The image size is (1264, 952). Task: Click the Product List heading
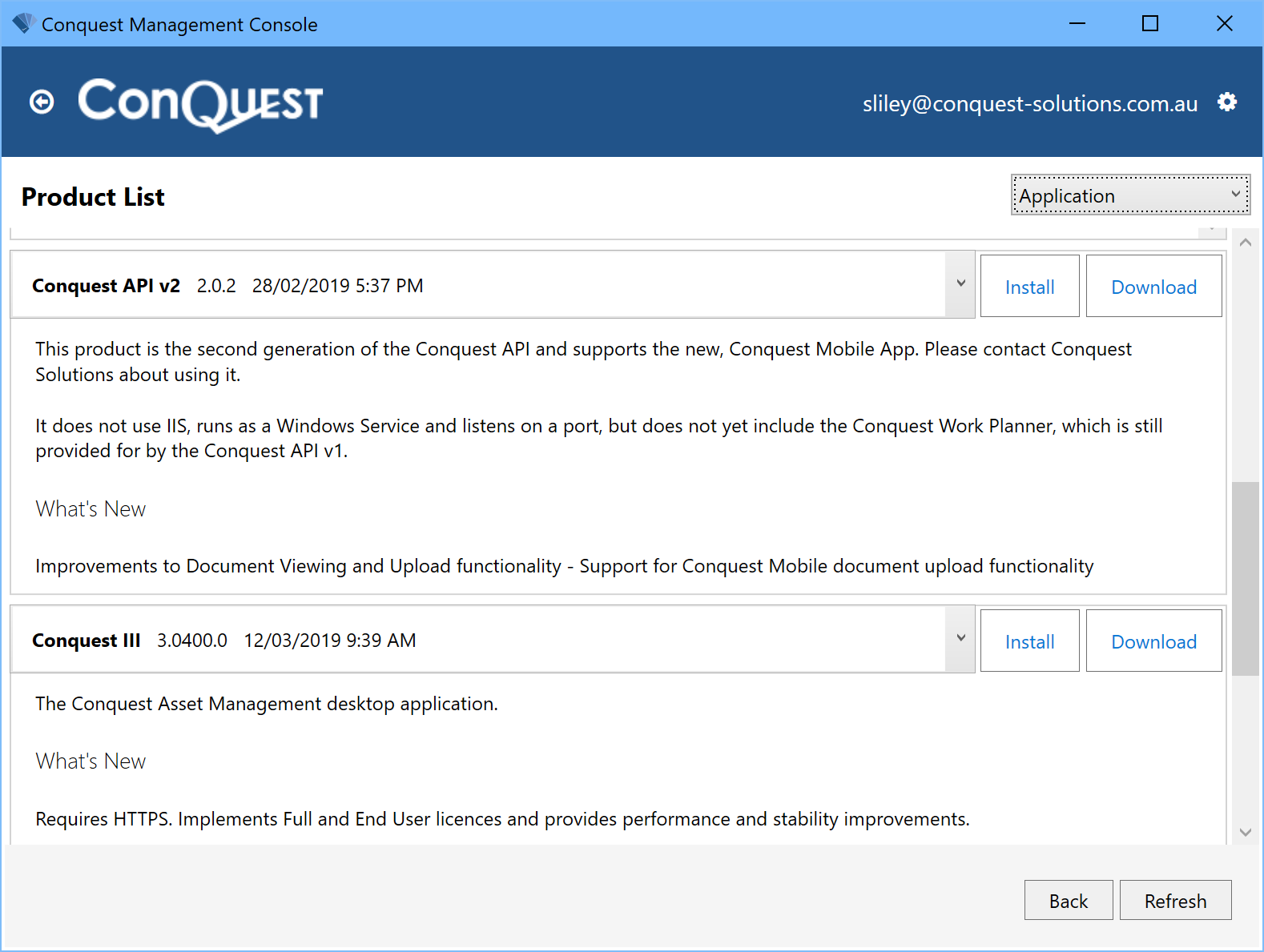[93, 197]
